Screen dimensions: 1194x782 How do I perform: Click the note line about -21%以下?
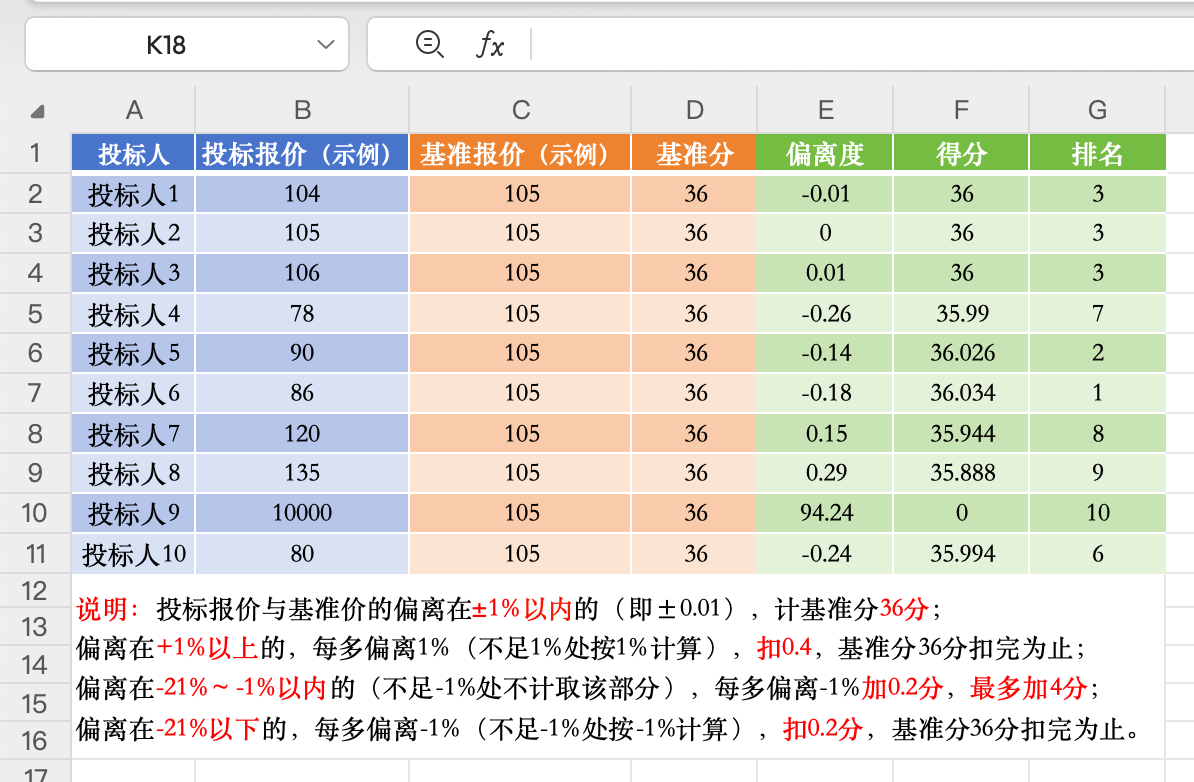click(608, 729)
